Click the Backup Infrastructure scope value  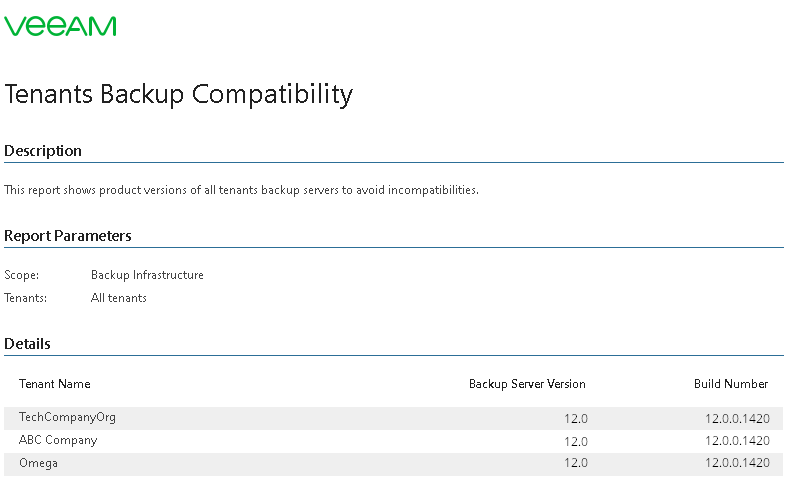click(x=147, y=275)
